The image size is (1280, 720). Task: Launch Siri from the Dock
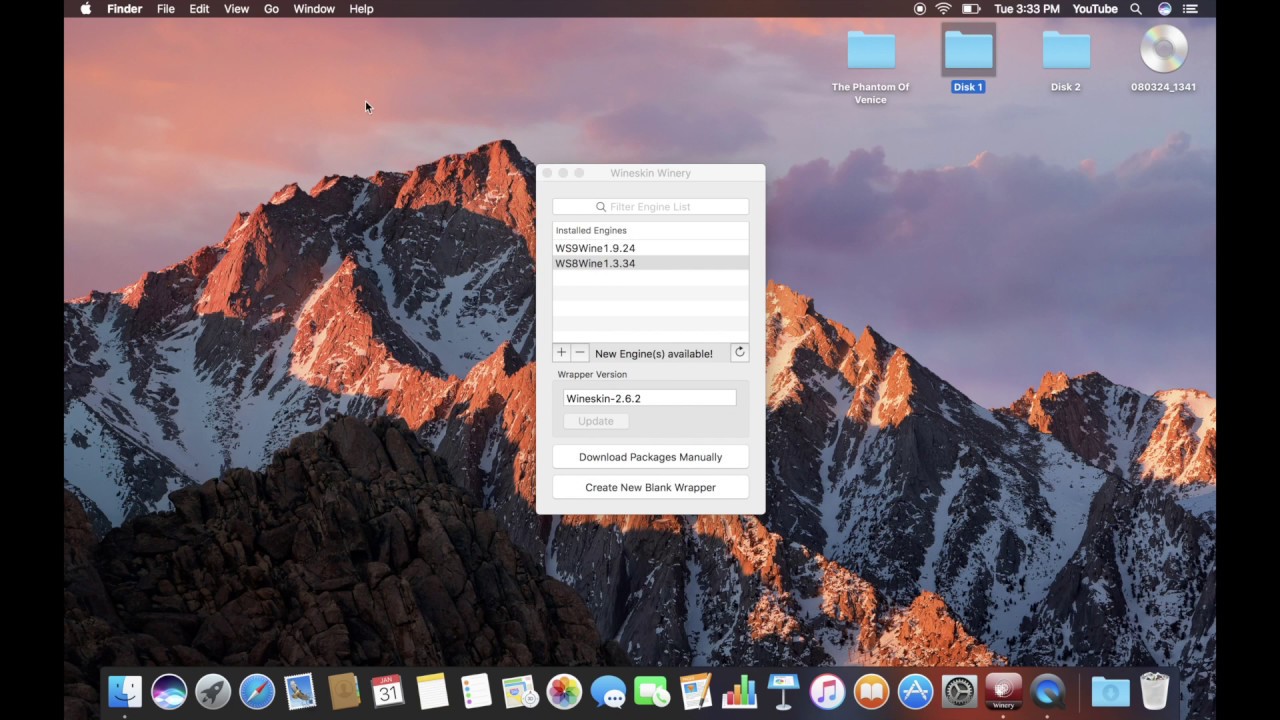(x=169, y=691)
